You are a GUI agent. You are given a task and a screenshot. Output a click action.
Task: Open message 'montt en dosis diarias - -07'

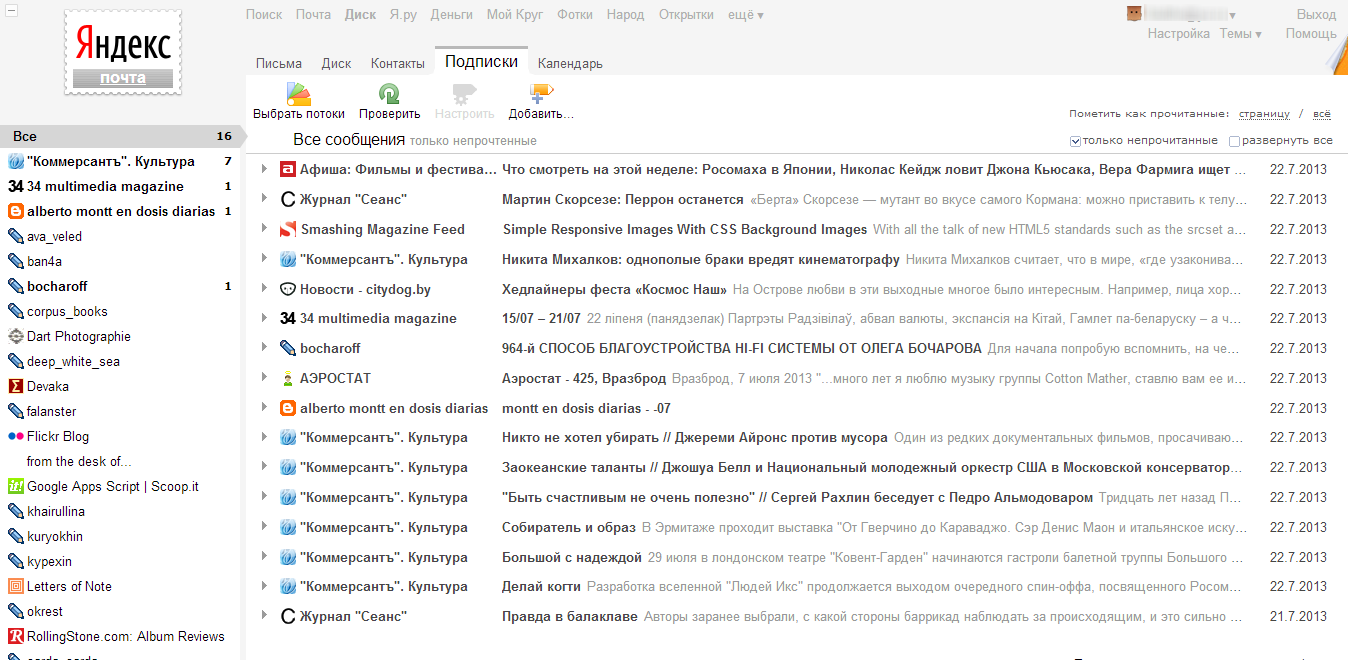[x=586, y=408]
